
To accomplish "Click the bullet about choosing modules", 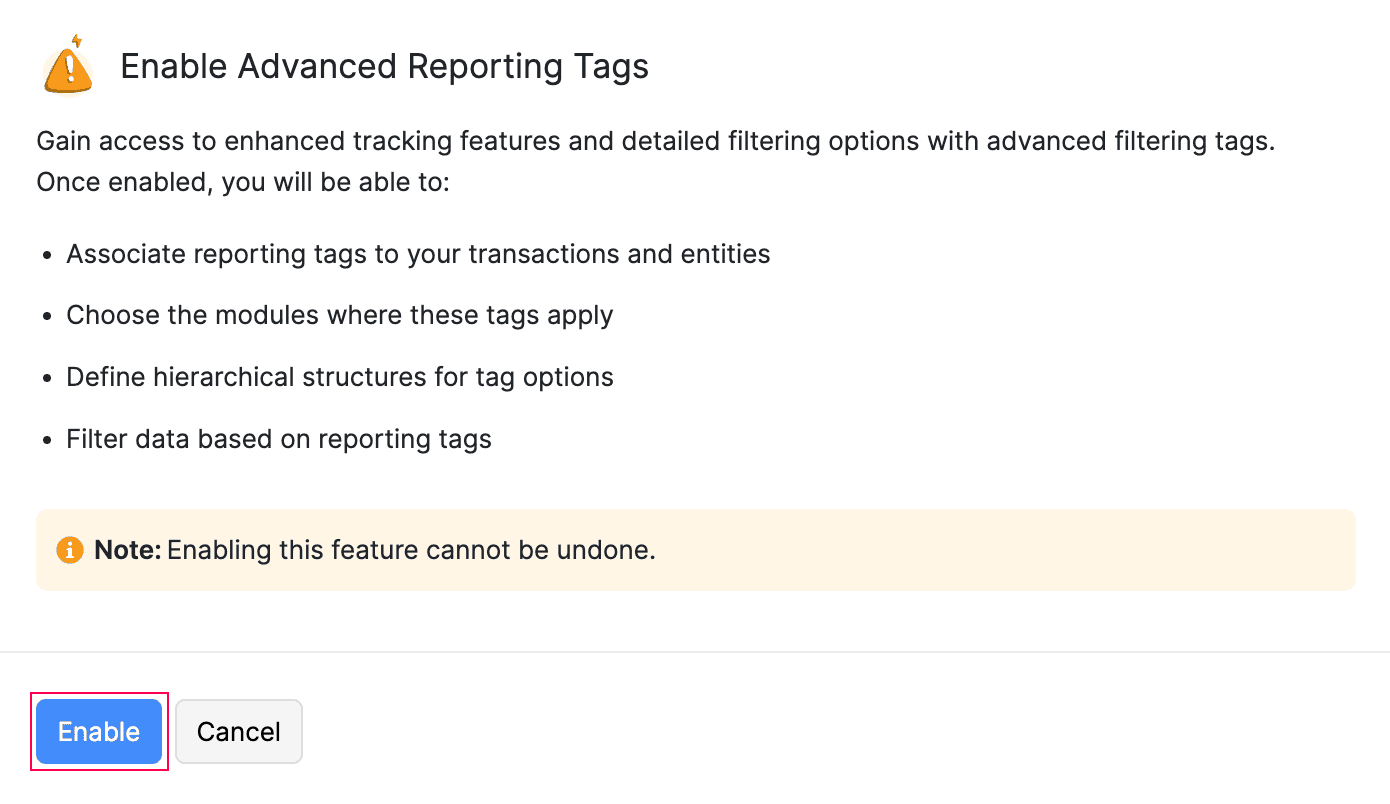I will click(x=339, y=315).
